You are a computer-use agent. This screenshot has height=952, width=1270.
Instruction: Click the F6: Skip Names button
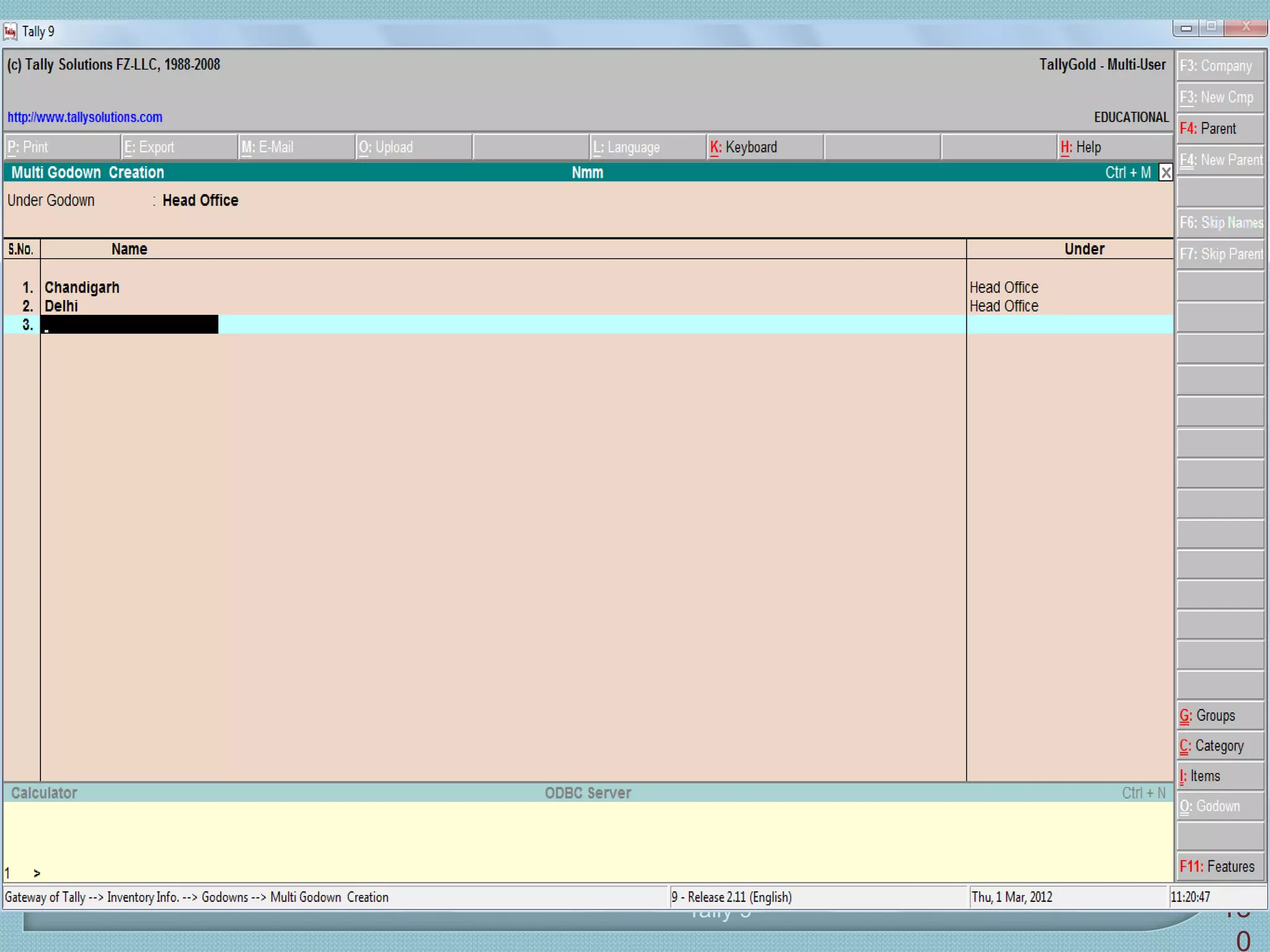coord(1220,223)
